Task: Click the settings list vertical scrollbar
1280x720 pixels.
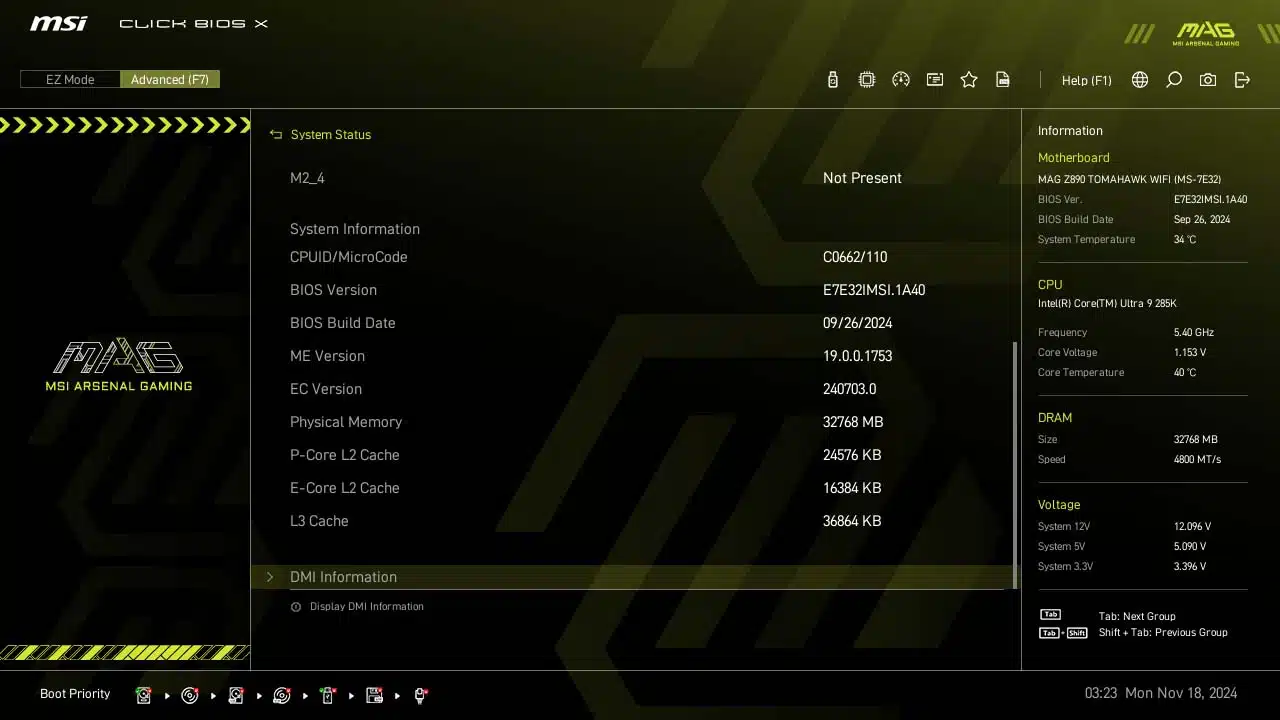Action: point(1015,465)
